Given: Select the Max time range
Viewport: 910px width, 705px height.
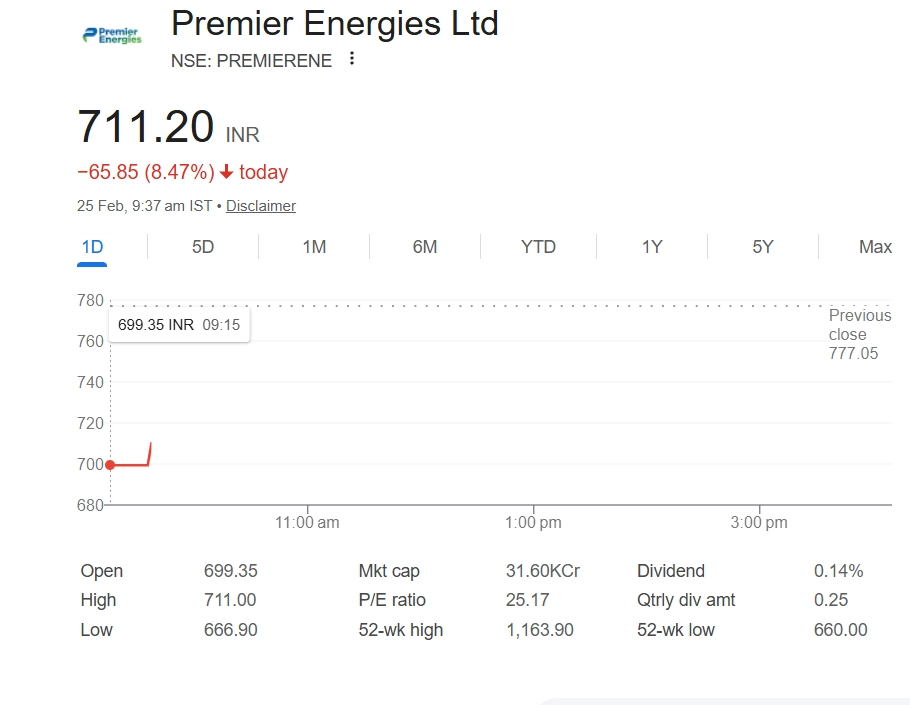Looking at the screenshot, I should pyautogui.click(x=875, y=247).
